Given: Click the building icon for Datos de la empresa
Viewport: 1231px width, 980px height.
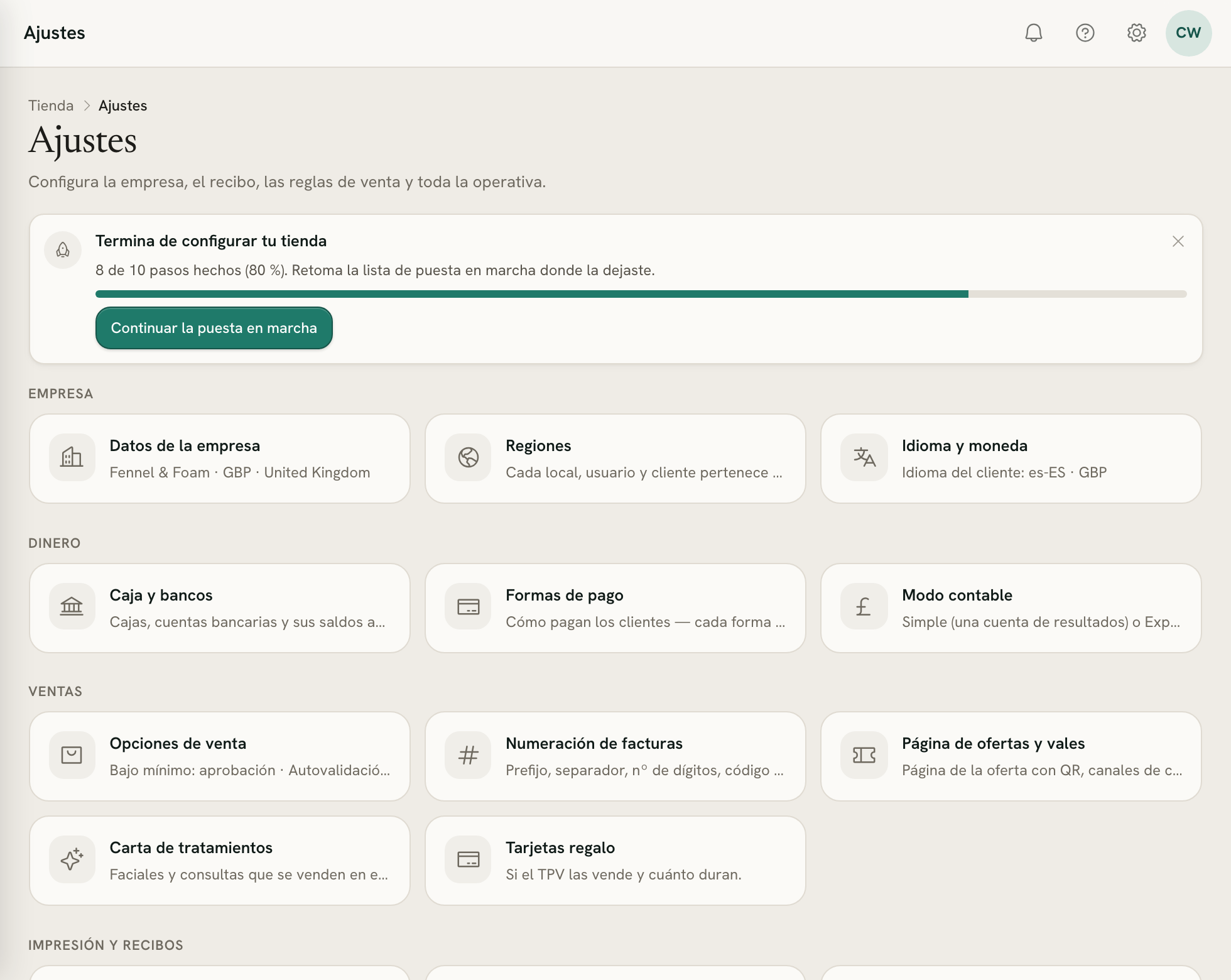Looking at the screenshot, I should coord(72,457).
